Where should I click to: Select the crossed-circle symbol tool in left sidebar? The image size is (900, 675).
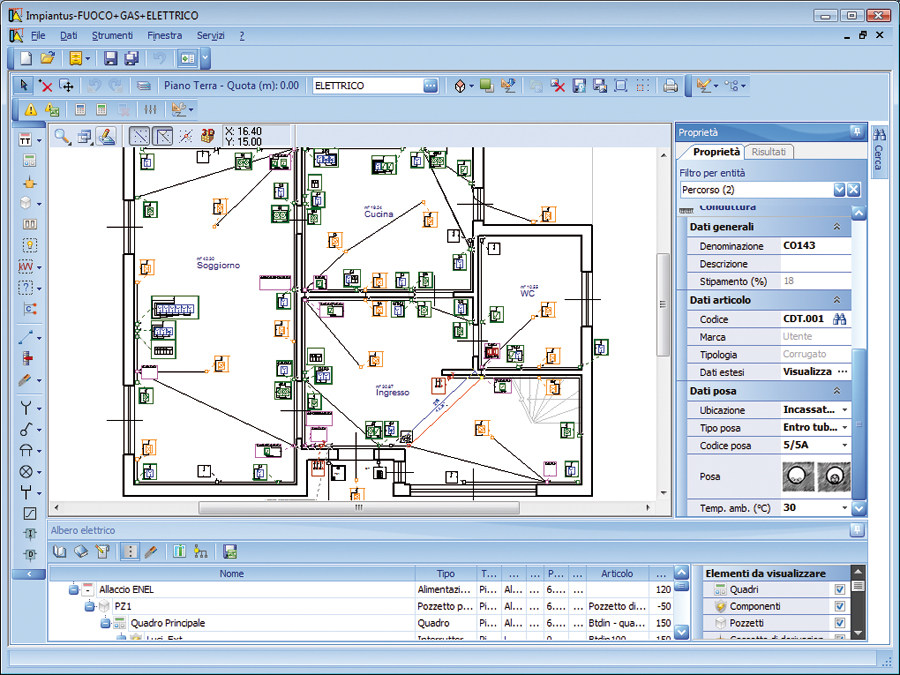[x=26, y=472]
